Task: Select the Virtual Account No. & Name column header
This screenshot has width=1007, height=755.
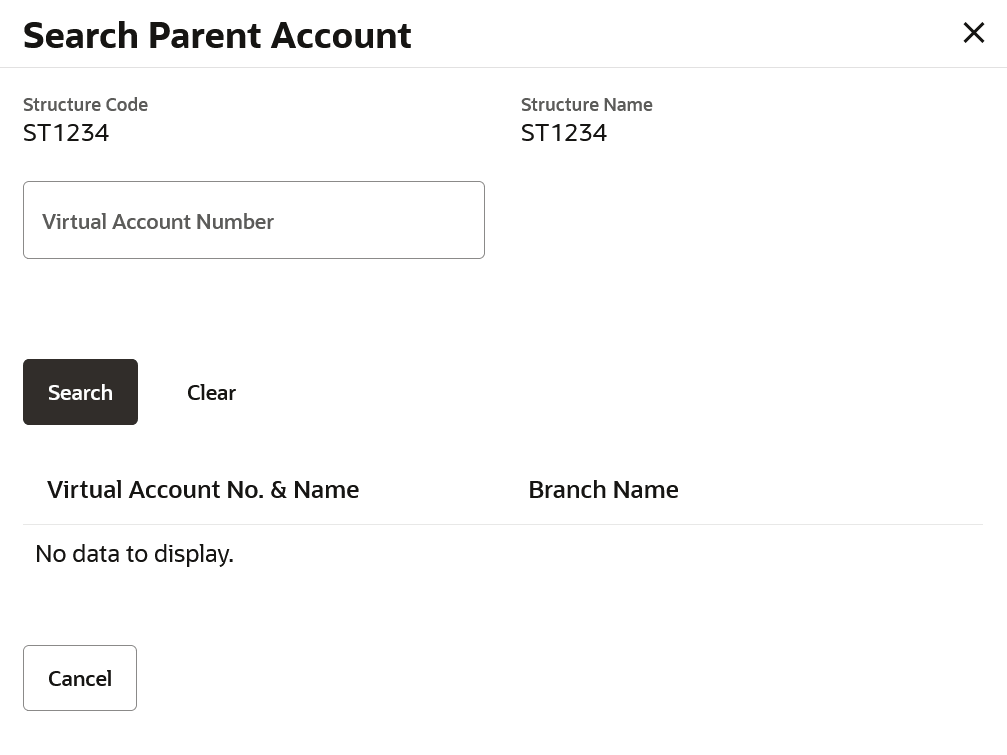Action: (203, 489)
